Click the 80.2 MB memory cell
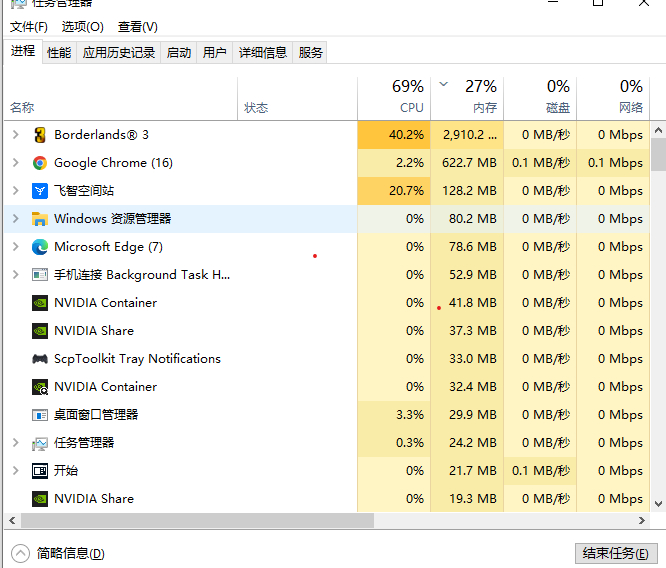Image resolution: width=666 pixels, height=568 pixels. tap(467, 219)
